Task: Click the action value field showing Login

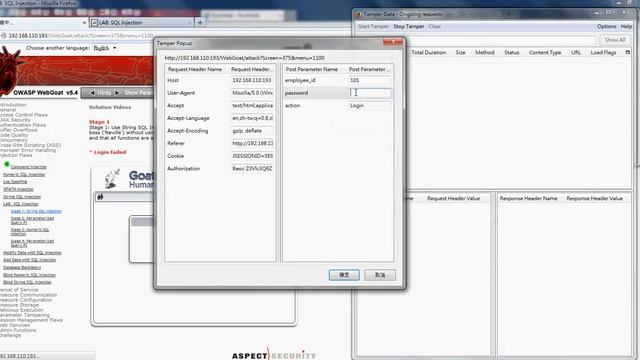Action: (370, 106)
